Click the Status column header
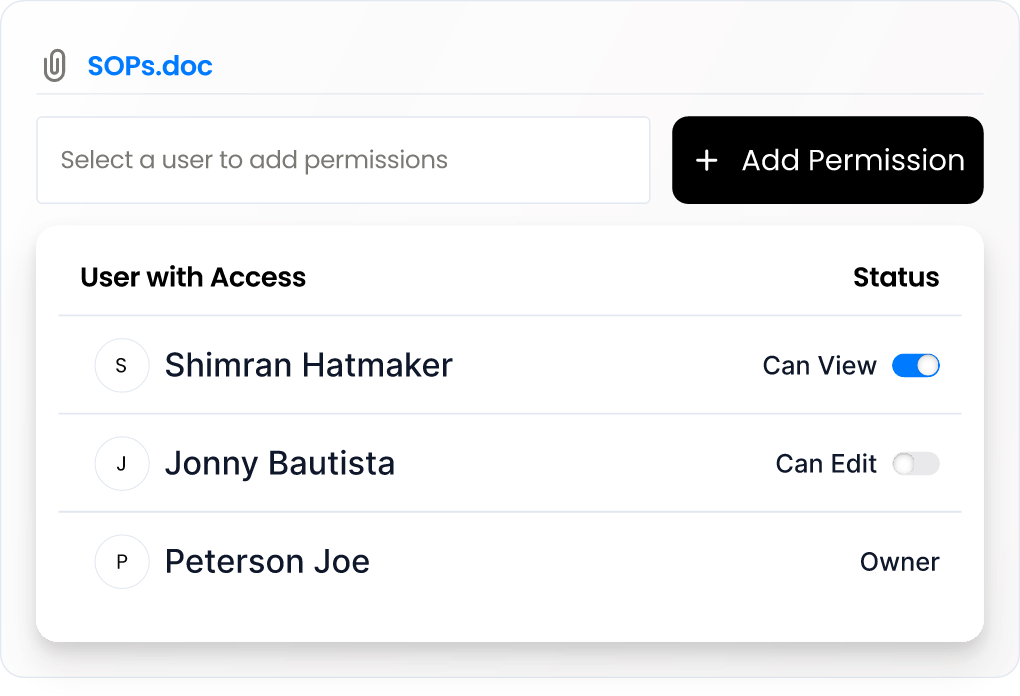1020x696 pixels. tap(896, 277)
